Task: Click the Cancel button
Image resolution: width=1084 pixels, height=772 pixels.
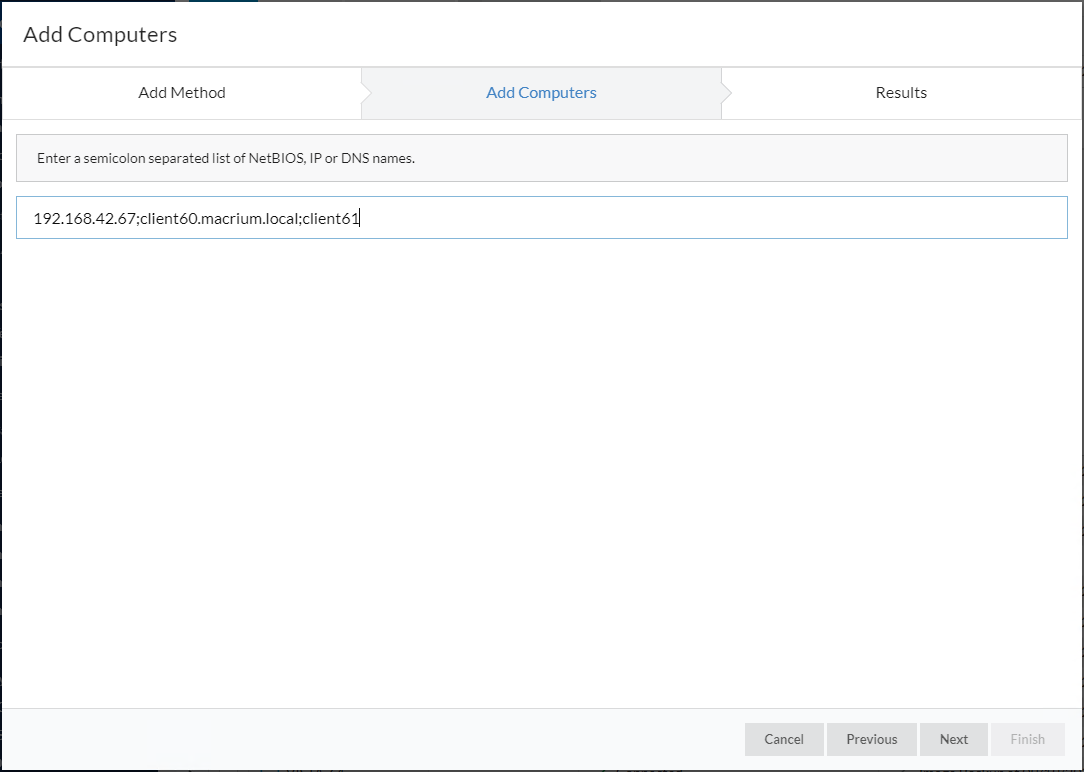Action: [x=784, y=739]
